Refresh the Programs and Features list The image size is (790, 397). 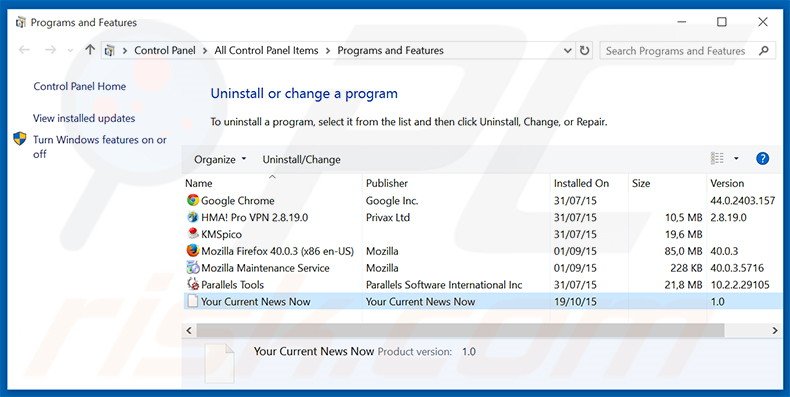click(x=584, y=50)
